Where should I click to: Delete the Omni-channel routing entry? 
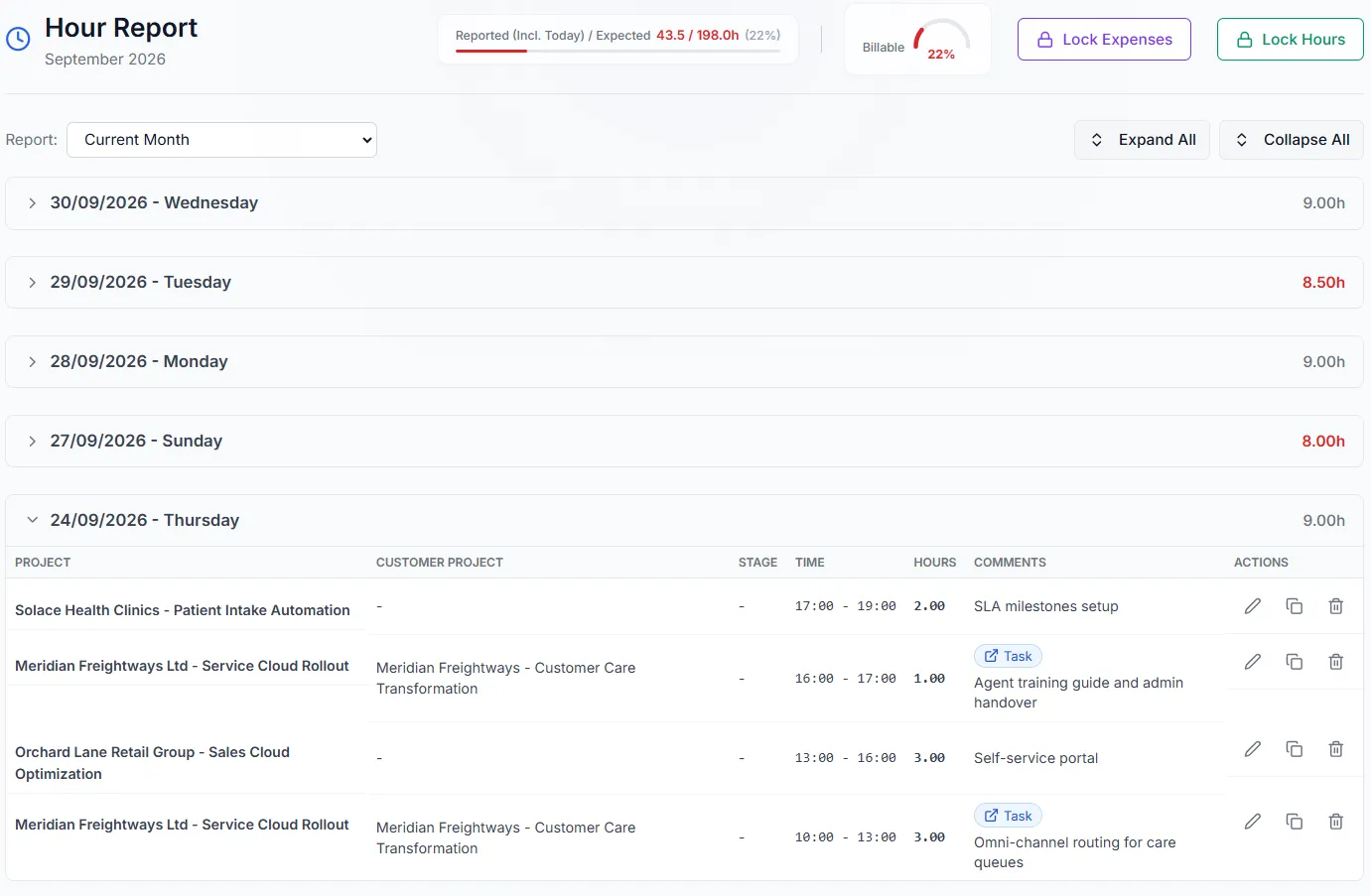pyautogui.click(x=1336, y=822)
